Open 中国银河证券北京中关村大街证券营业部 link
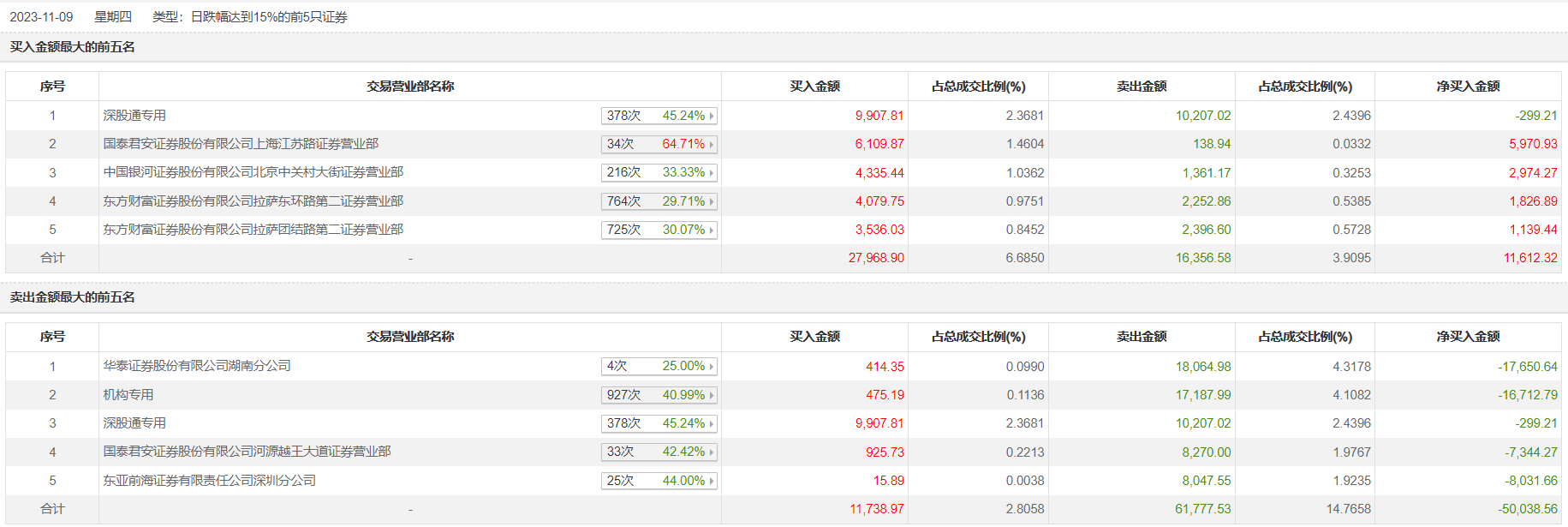 [x=253, y=172]
